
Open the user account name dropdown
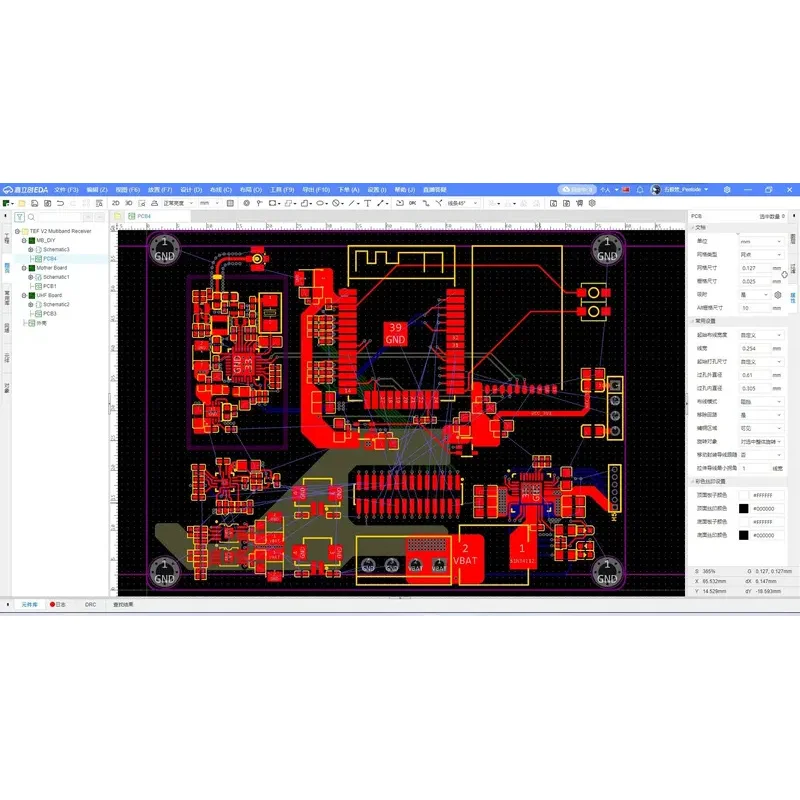(x=686, y=189)
